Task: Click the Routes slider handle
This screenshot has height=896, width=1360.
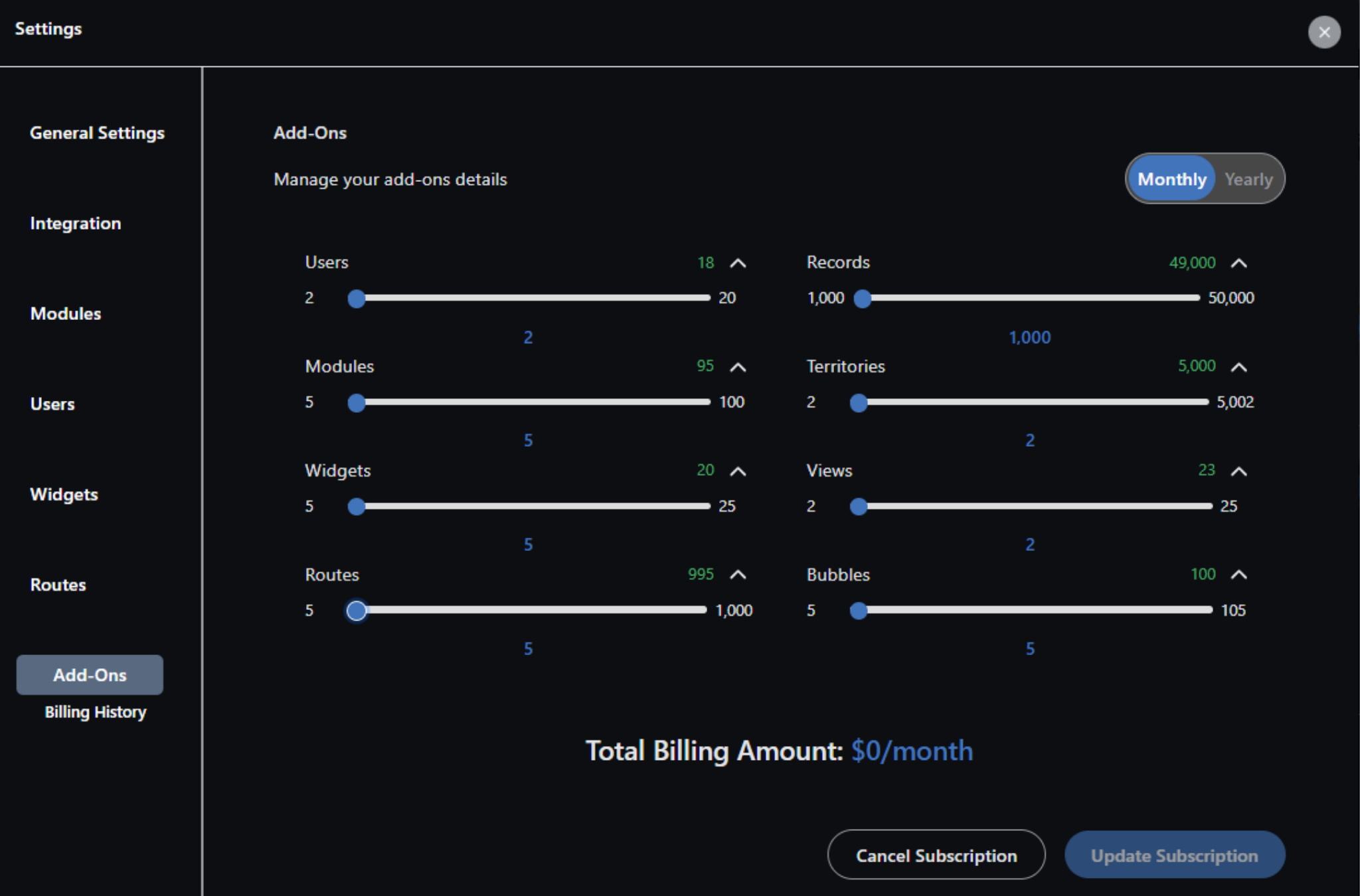Action: pos(357,611)
